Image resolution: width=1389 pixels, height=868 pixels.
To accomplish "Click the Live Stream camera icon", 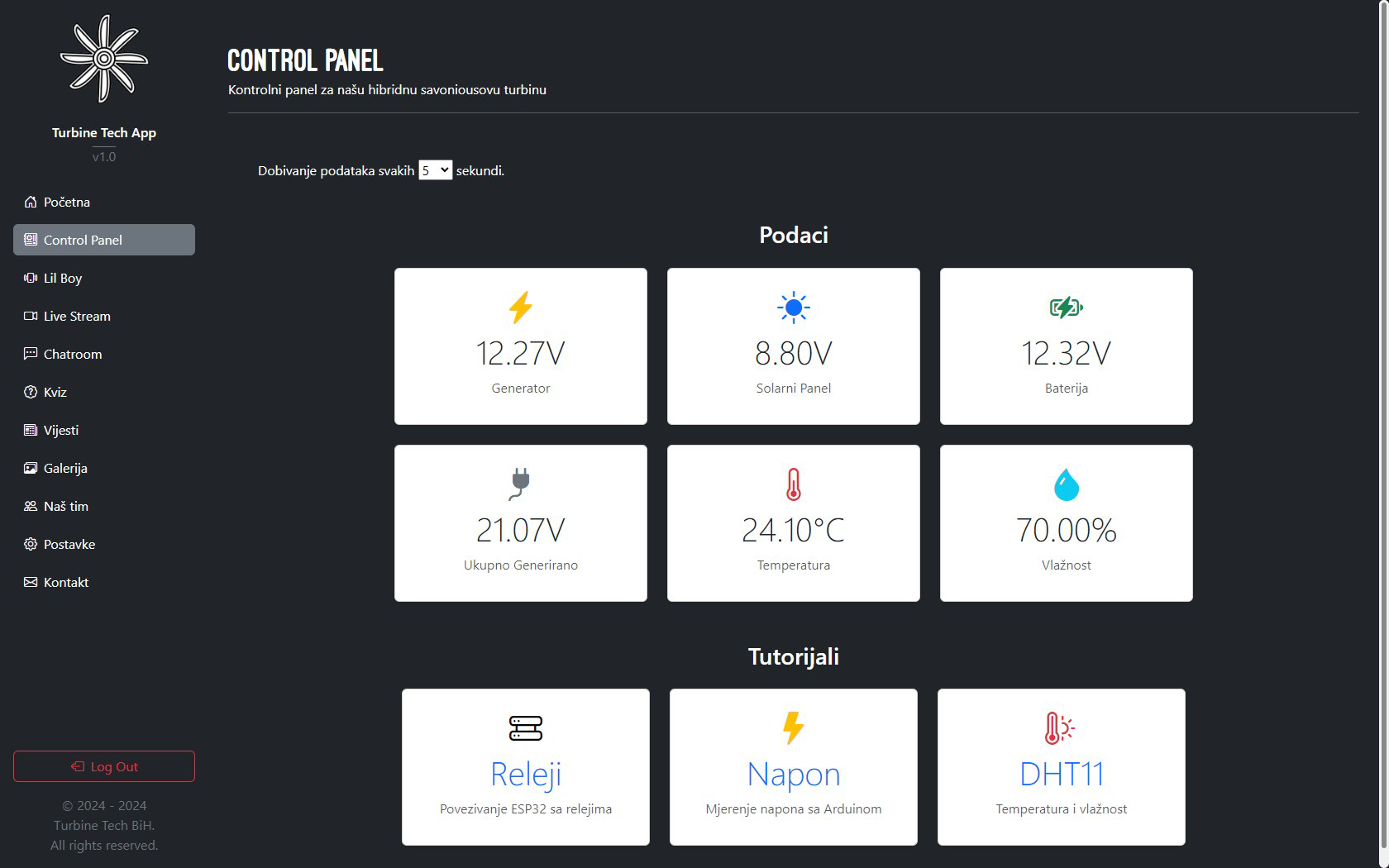I will [31, 316].
